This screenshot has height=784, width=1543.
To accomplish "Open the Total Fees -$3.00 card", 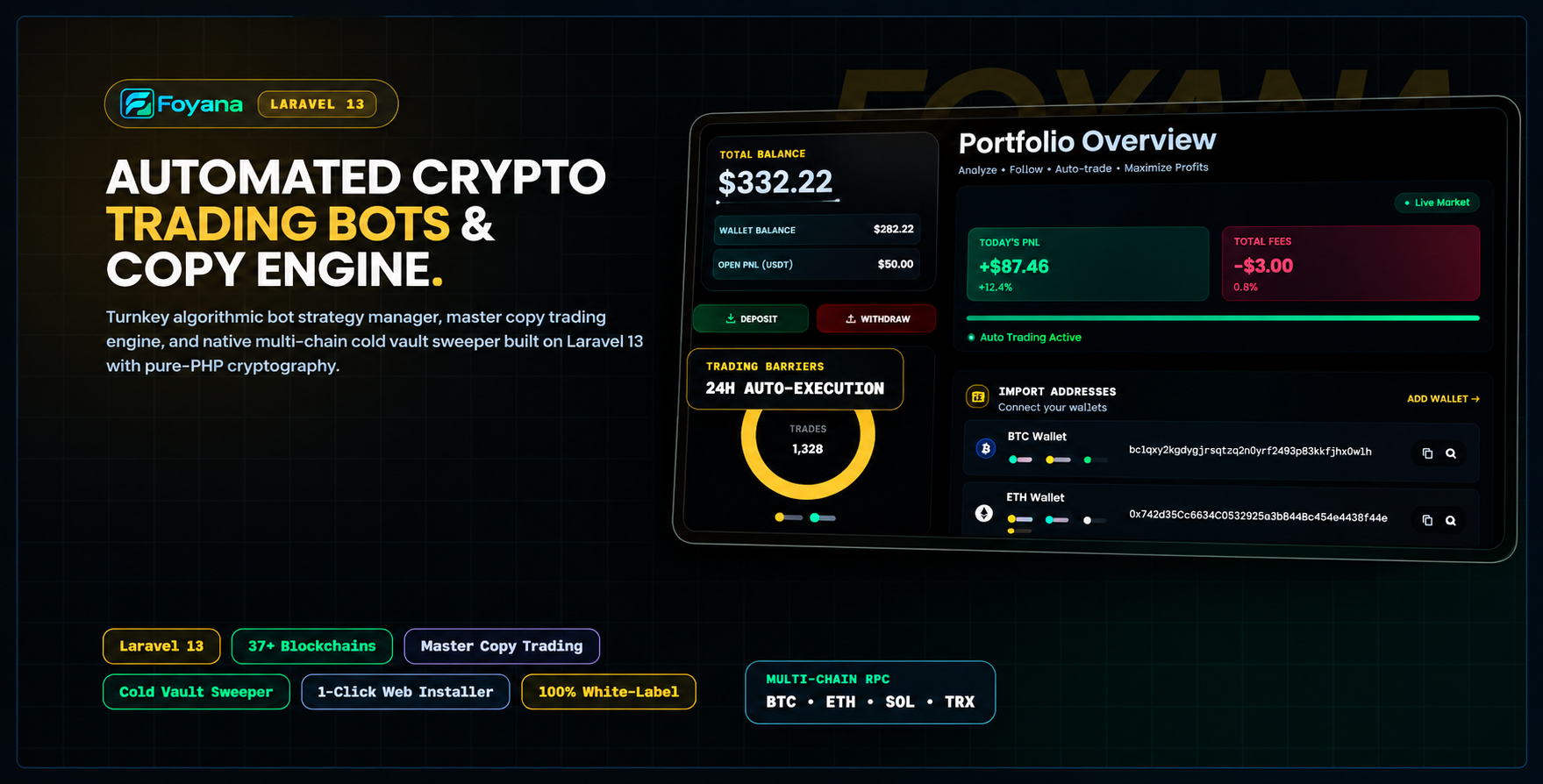I will [x=1351, y=263].
